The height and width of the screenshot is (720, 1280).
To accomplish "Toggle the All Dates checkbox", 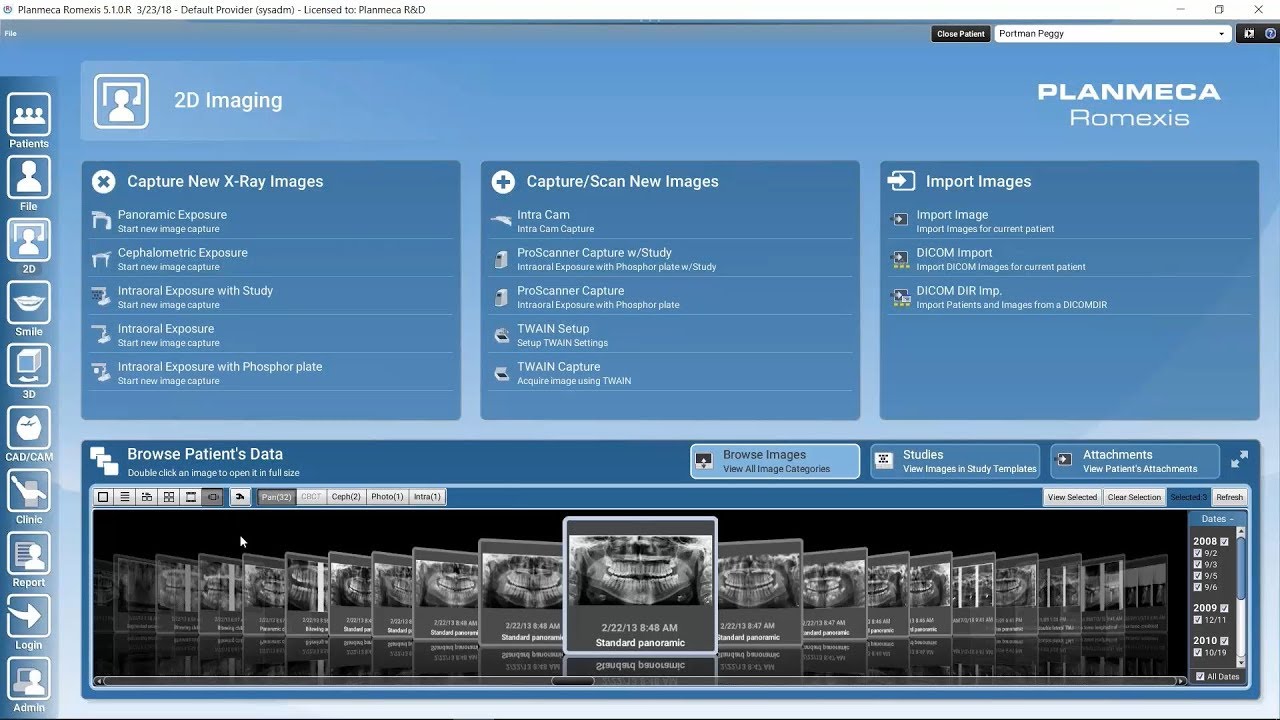I will (1201, 677).
